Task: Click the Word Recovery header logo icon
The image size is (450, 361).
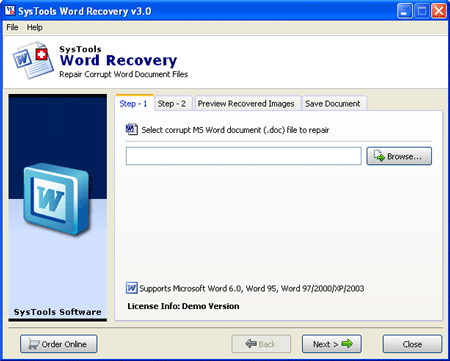Action: point(33,60)
